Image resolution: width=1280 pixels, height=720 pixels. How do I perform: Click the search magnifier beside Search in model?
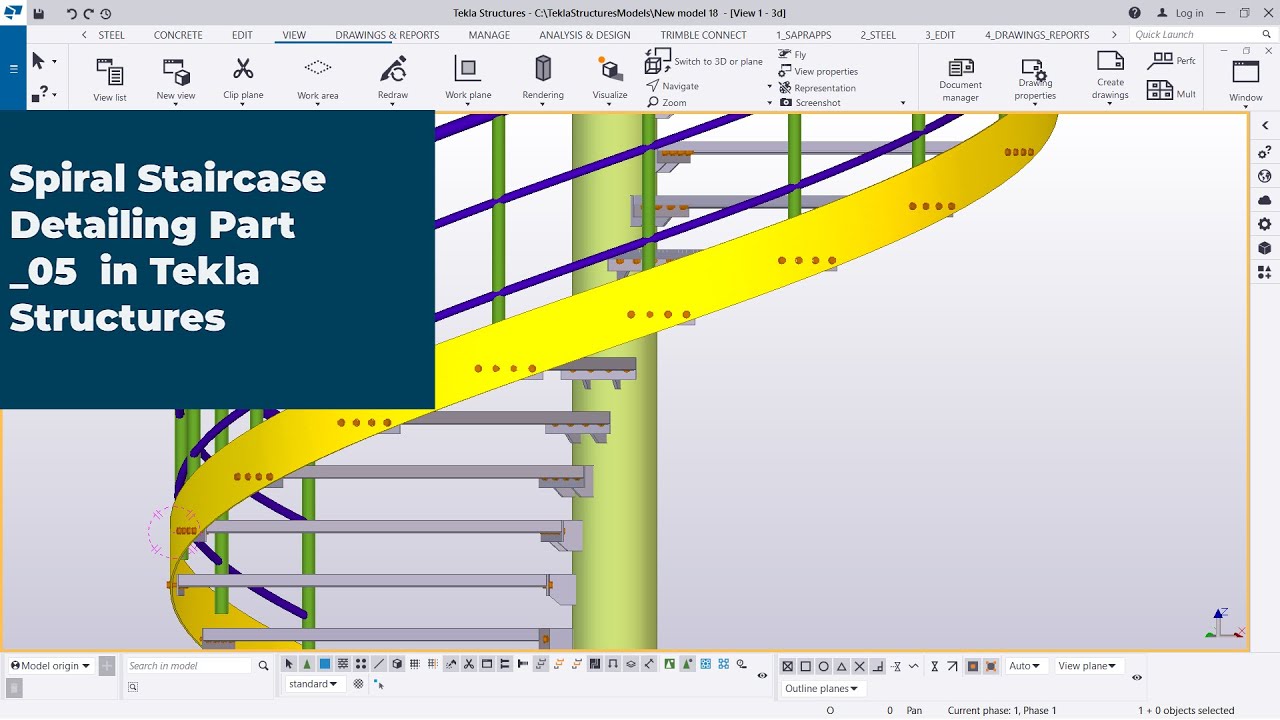[x=264, y=666]
